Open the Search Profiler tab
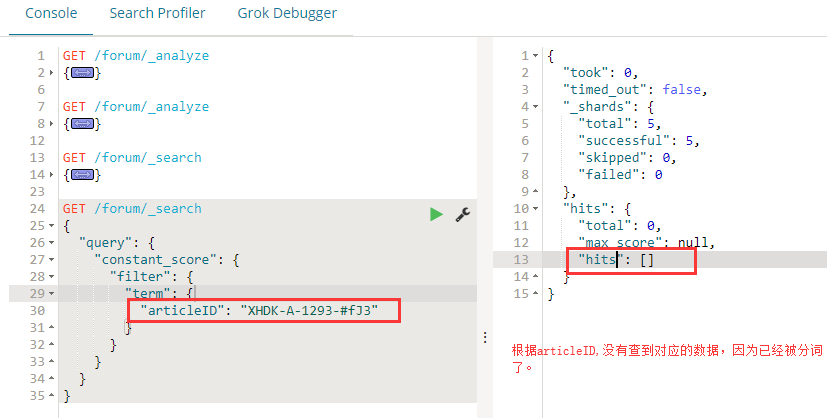 click(157, 13)
